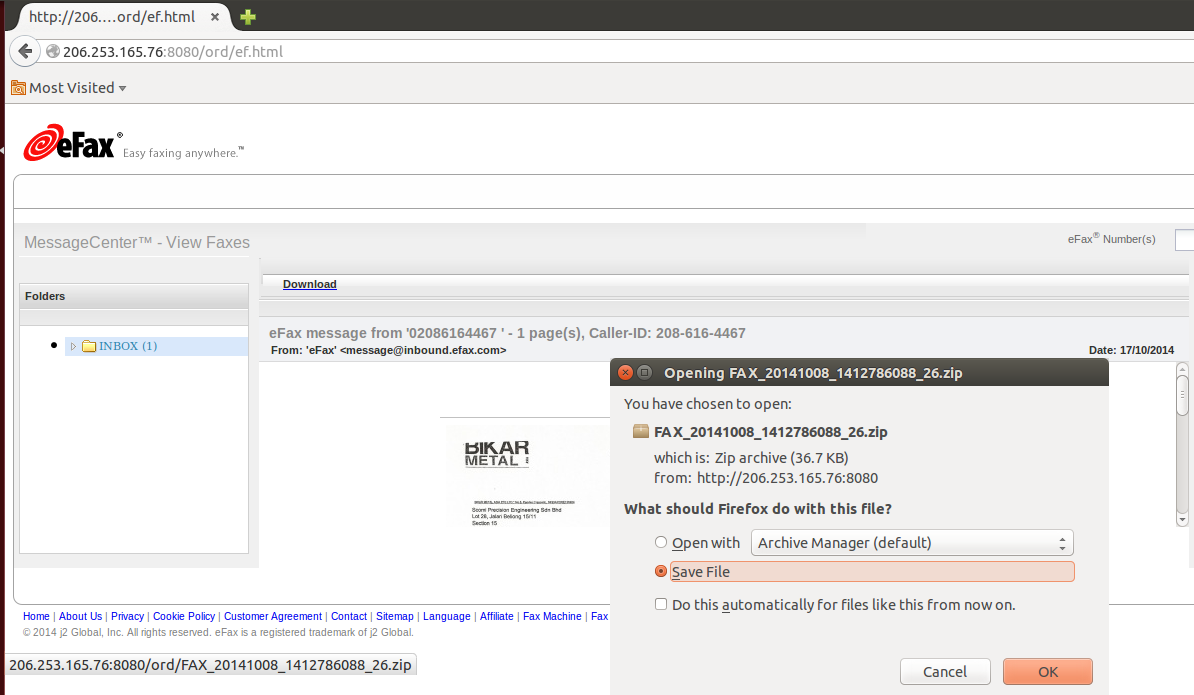The height and width of the screenshot is (695, 1194).
Task: Click the eFax logo
Action: (72, 145)
